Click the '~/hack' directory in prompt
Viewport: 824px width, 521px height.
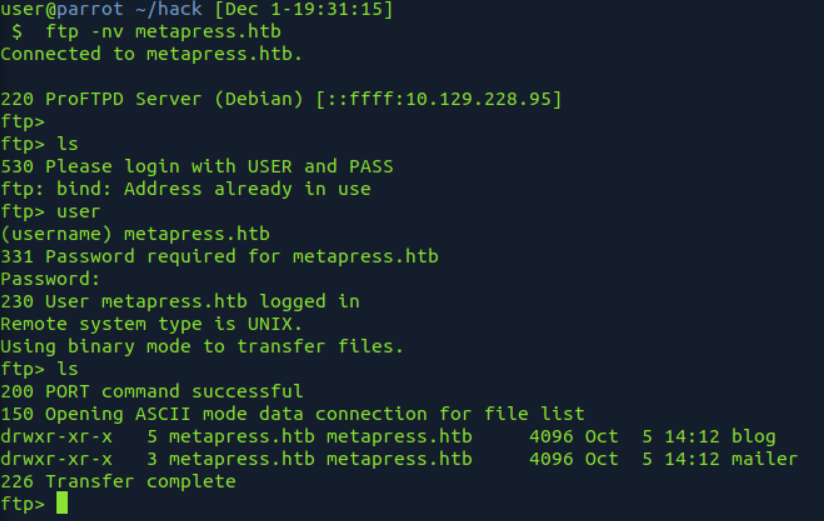168,9
